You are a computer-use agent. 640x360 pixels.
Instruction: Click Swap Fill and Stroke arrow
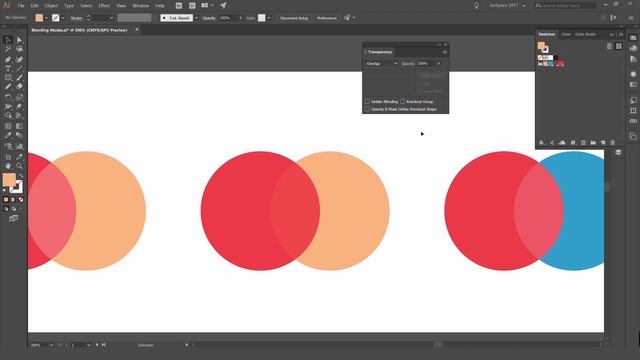[20, 176]
